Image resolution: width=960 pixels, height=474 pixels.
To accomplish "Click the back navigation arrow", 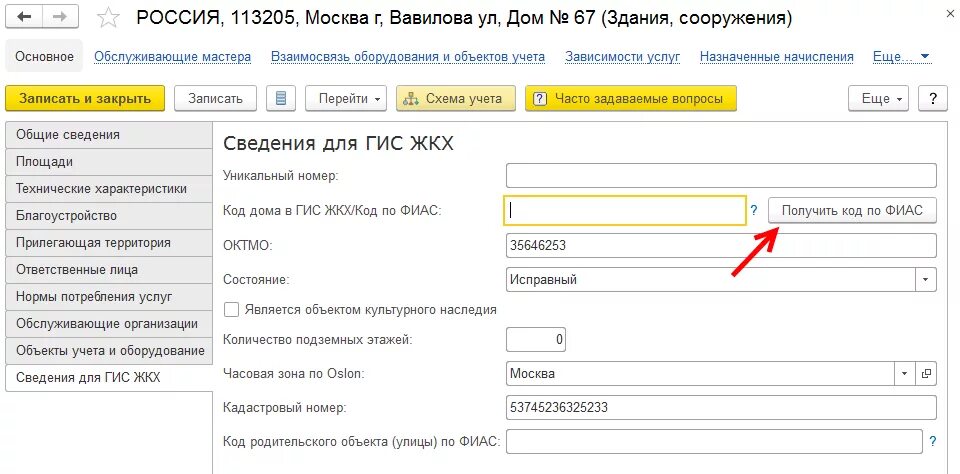I will click(x=25, y=17).
